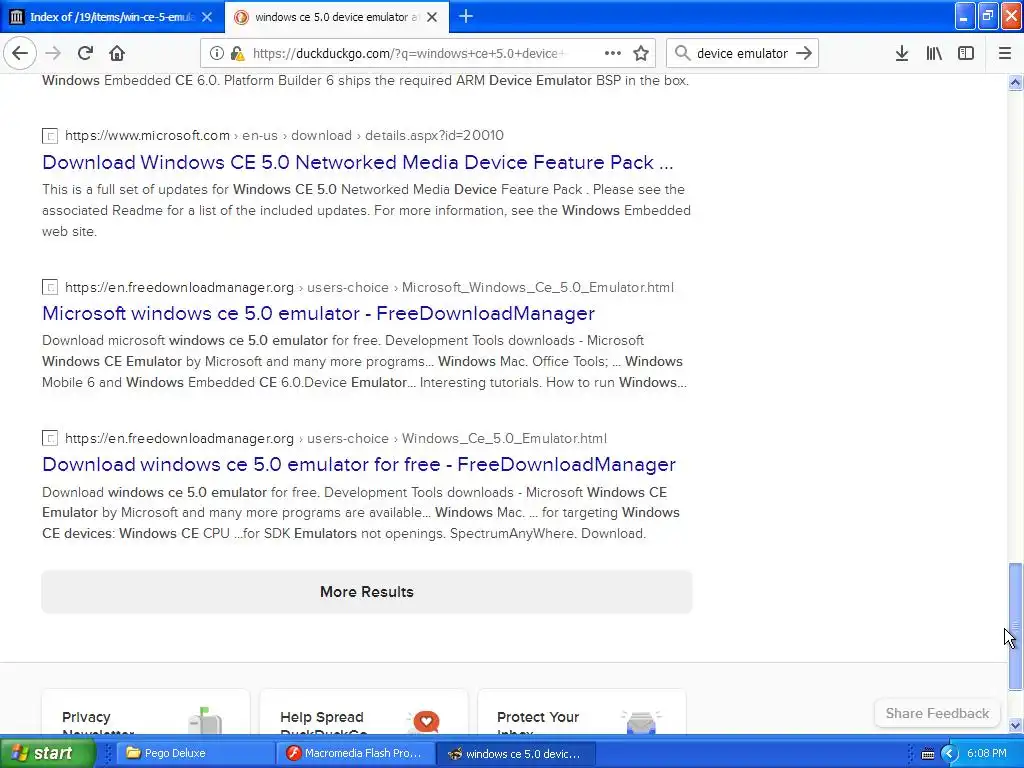Show site information icon in the address bar

click(x=216, y=53)
